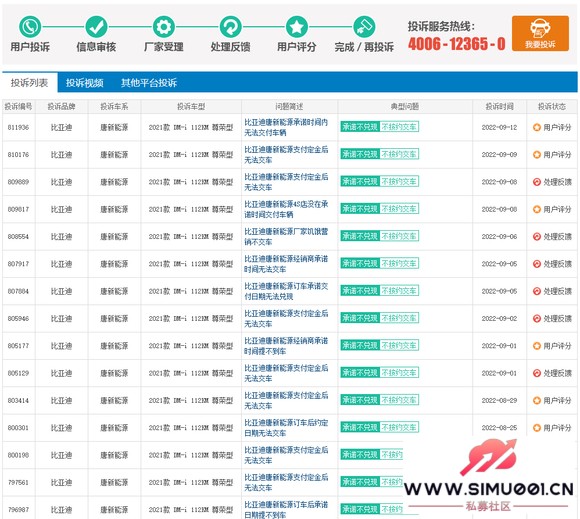Click the 处理反馈 refresh-arrow step icon
This screenshot has width=580, height=519.
pos(230,27)
